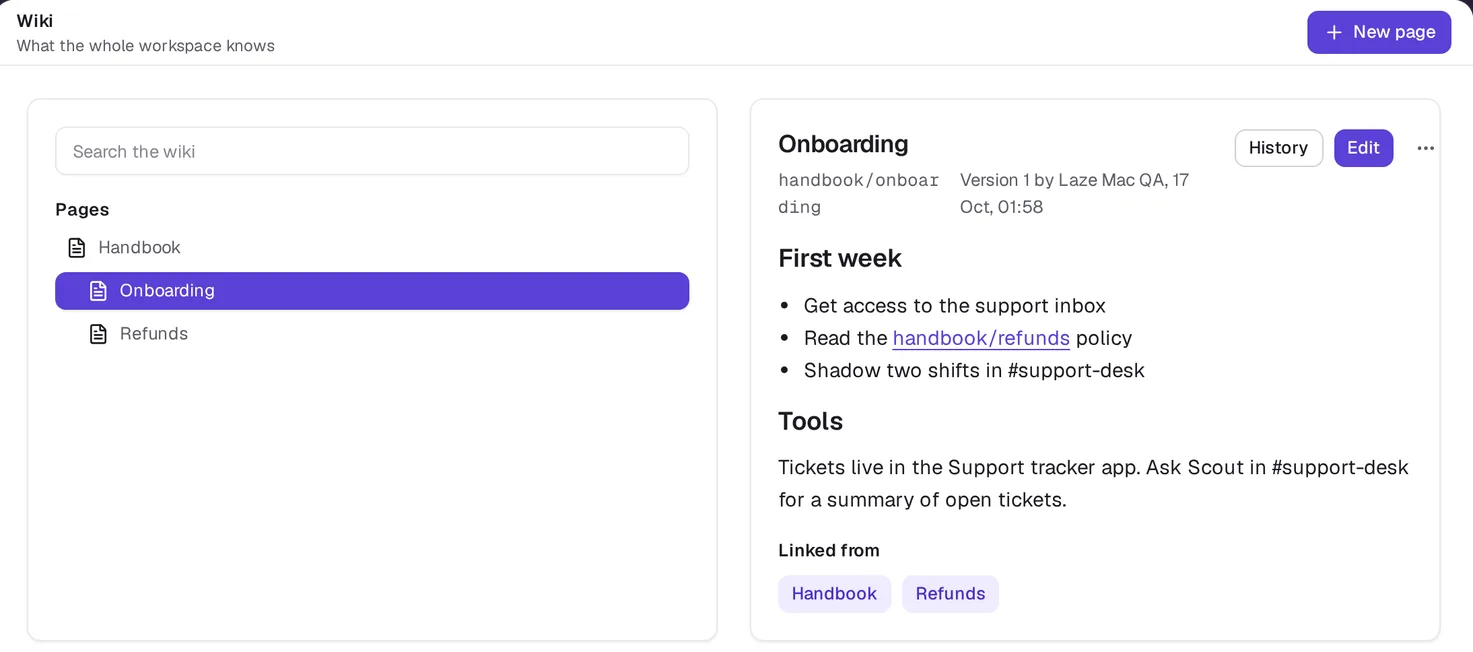
Task: Click the Onboarding page document icon
Action: (98, 291)
